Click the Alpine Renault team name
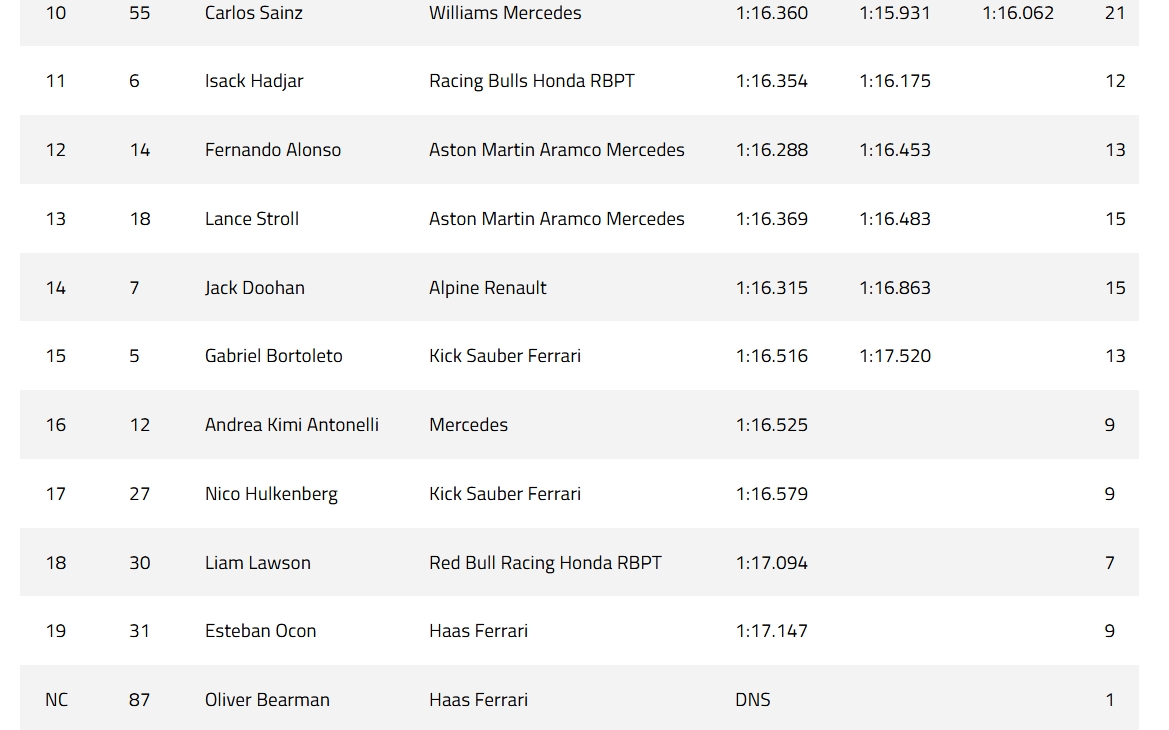Image resolution: width=1169 pixels, height=730 pixels. tap(488, 288)
